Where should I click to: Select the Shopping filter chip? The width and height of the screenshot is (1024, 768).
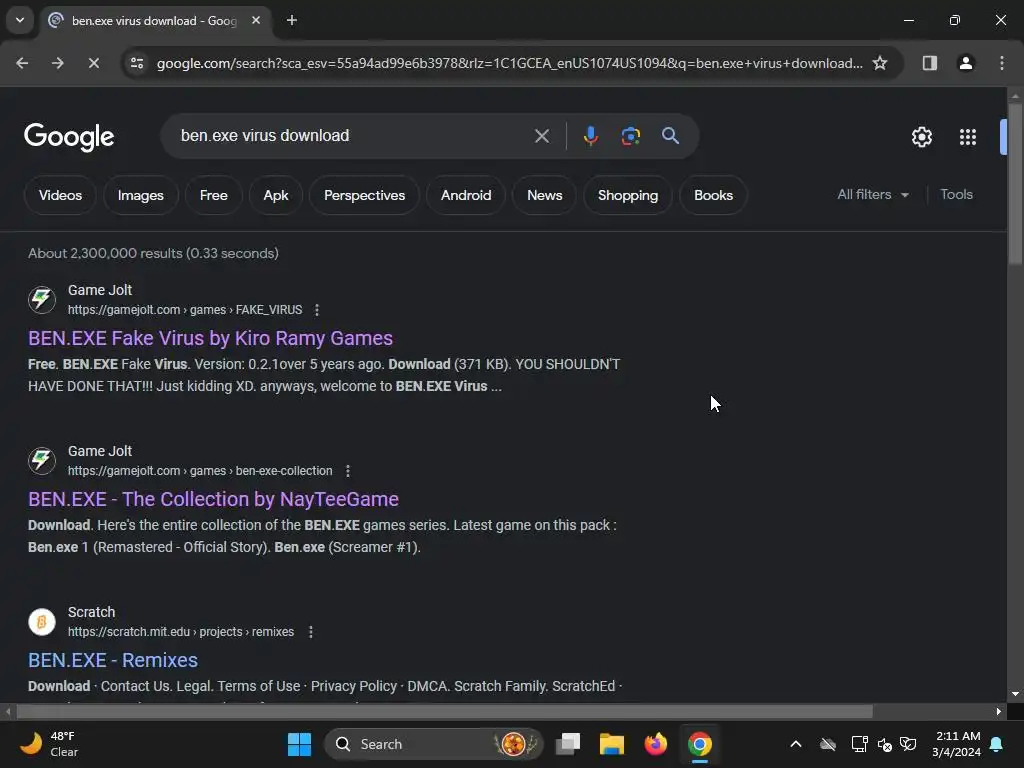(x=628, y=195)
